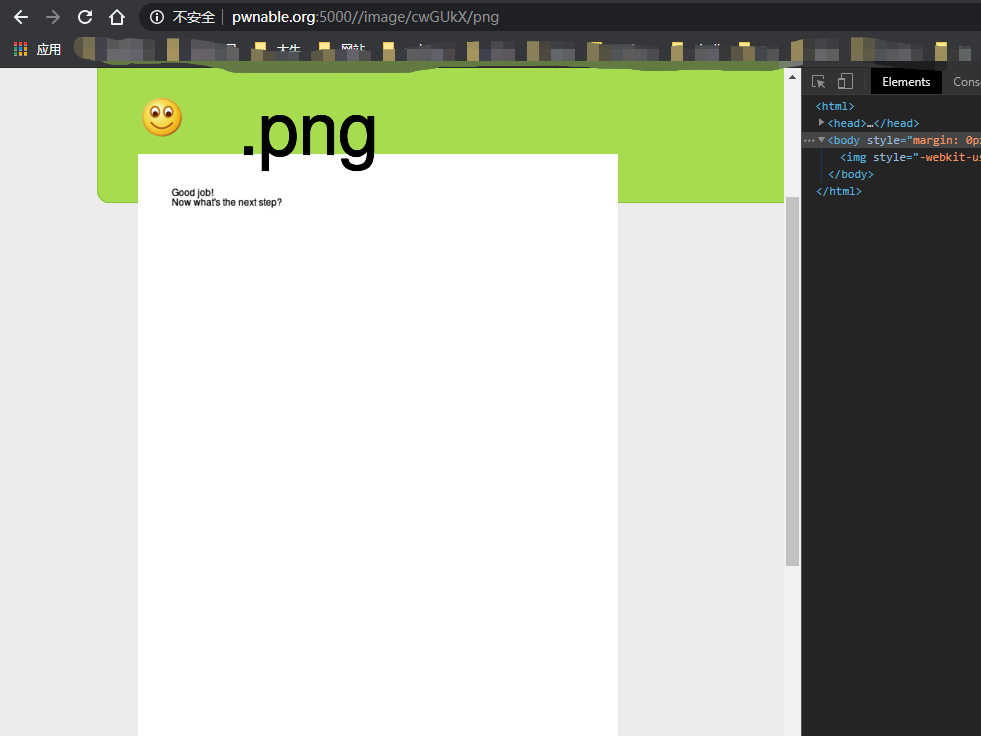This screenshot has width=981, height=736.
Task: Open the three-dot actions beside body node
Action: pos(809,140)
